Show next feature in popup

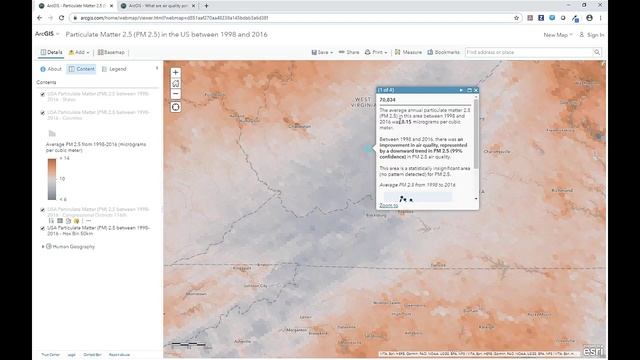pyautogui.click(x=461, y=90)
